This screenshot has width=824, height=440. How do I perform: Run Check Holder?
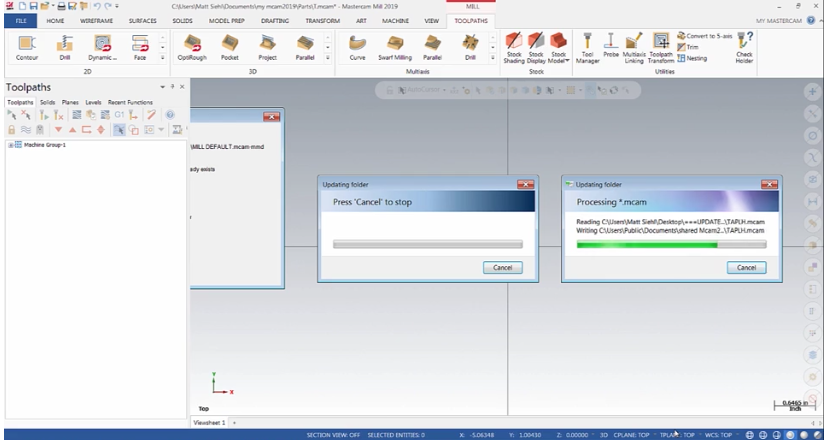(744, 48)
